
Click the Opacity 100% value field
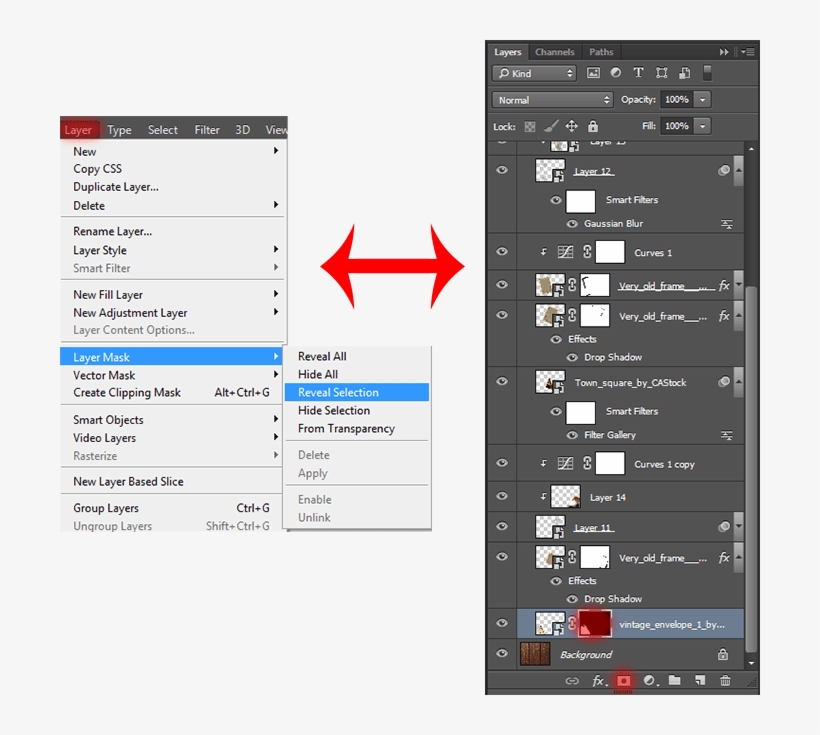click(x=677, y=99)
